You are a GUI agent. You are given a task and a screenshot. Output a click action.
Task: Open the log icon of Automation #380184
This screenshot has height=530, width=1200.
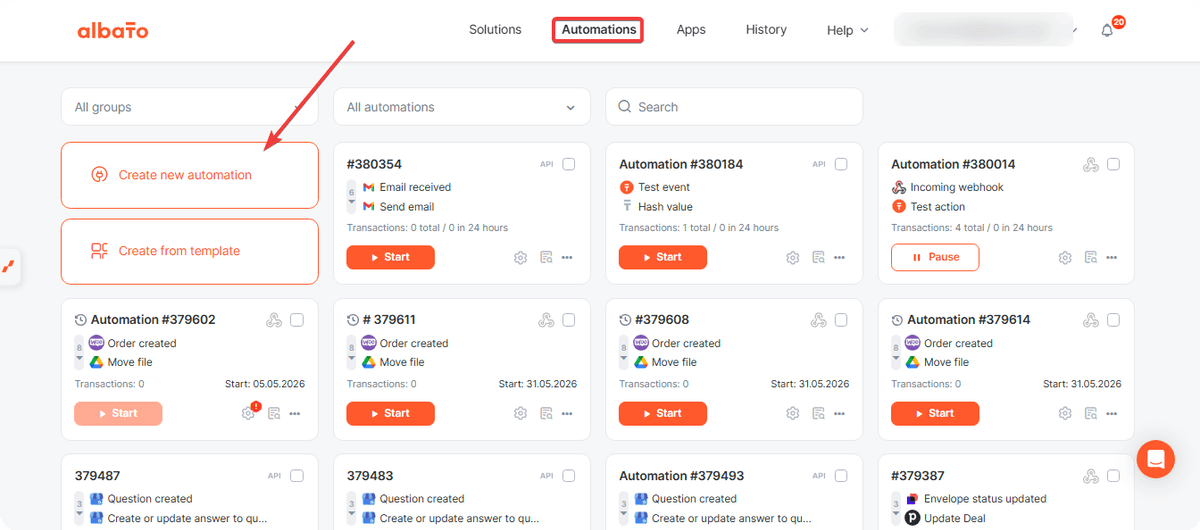click(x=818, y=258)
